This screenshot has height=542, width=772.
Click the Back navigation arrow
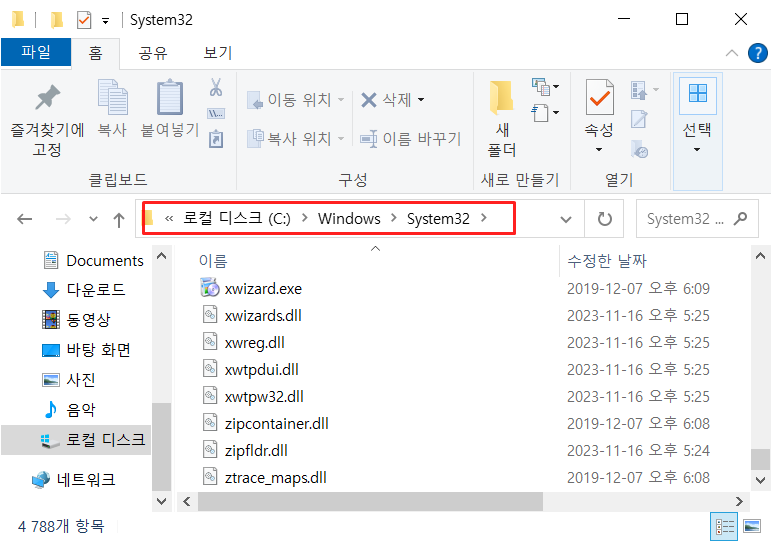[x=25, y=219]
